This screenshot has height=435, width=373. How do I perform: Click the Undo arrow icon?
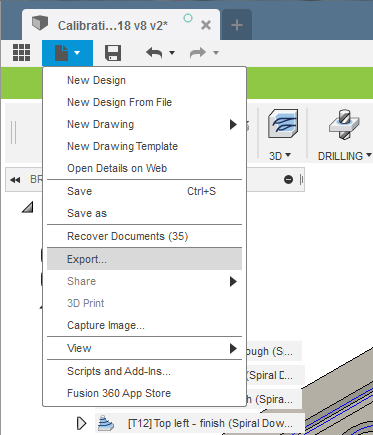(x=154, y=53)
